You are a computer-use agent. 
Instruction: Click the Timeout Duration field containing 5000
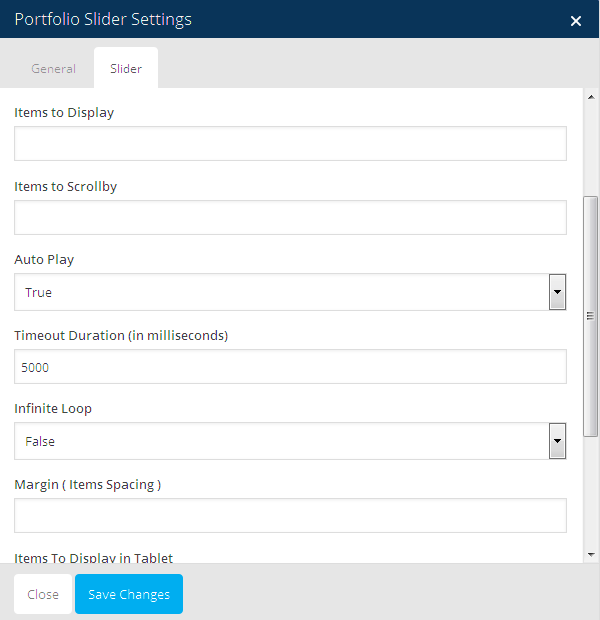pos(290,367)
